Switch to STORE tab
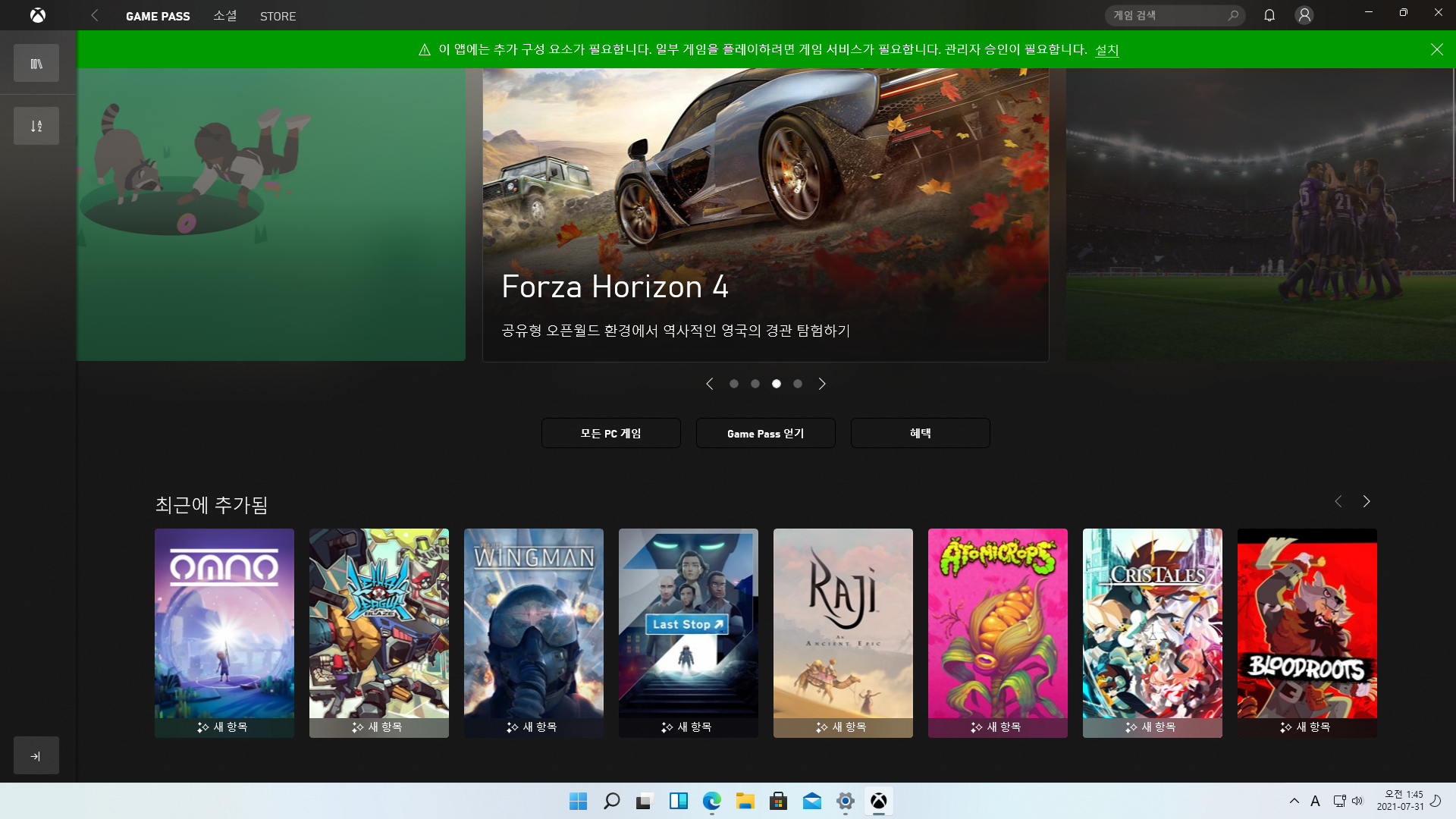The height and width of the screenshot is (819, 1456). click(278, 16)
